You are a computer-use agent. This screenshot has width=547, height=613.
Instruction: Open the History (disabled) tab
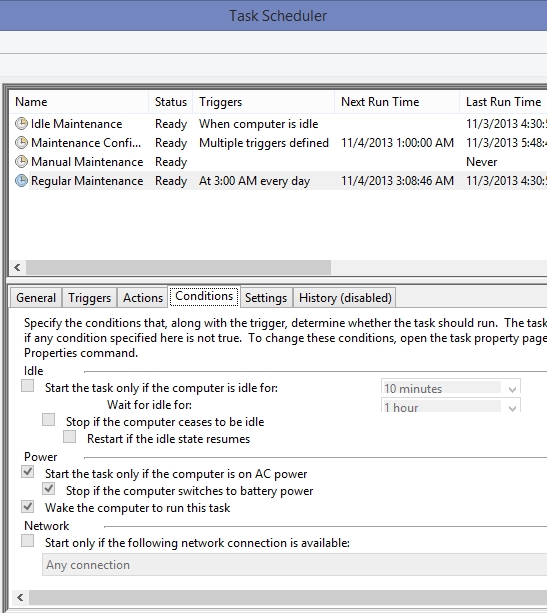[345, 298]
